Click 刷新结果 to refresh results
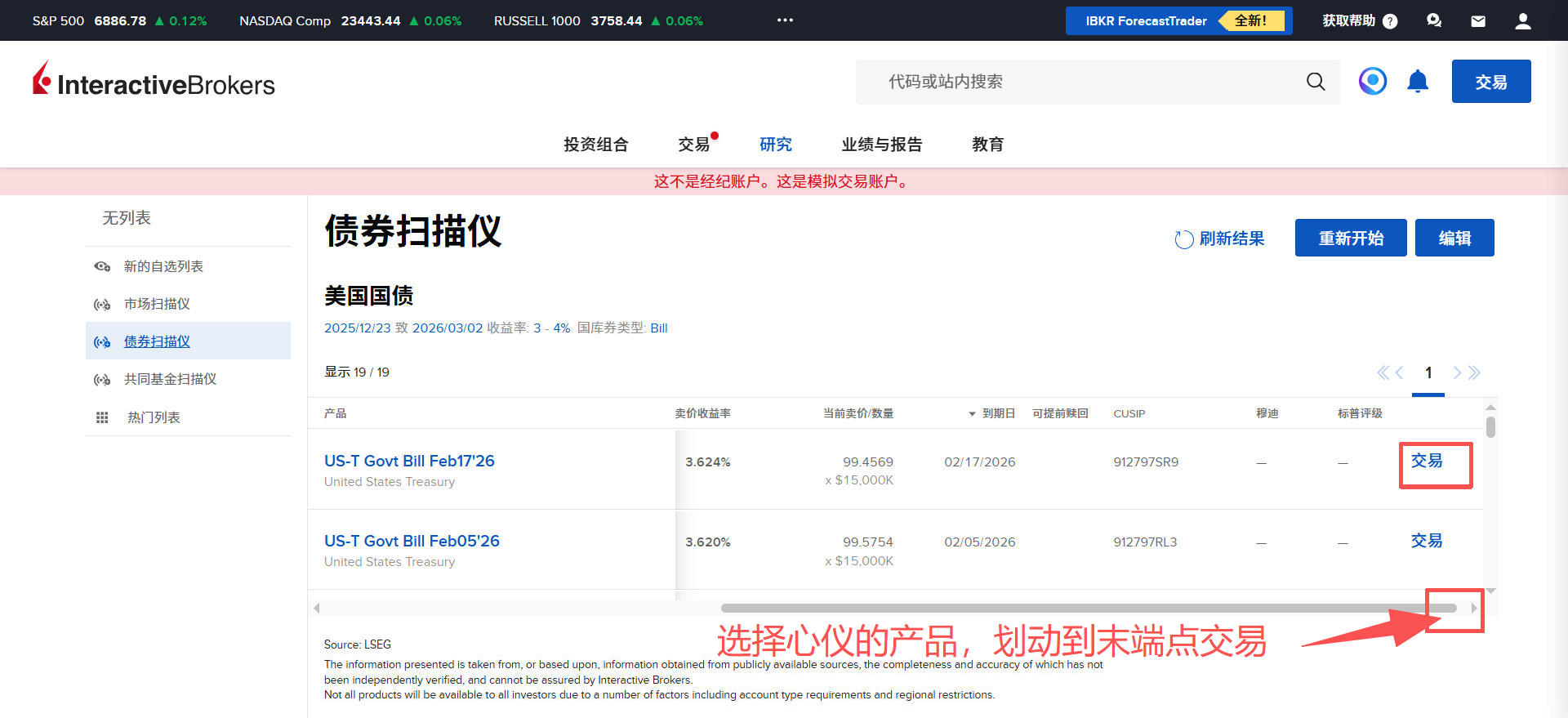The image size is (1568, 718). tap(1219, 239)
